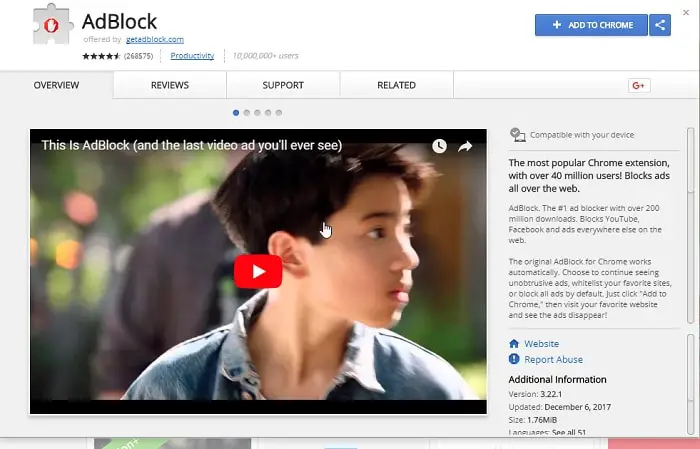This screenshot has height=449, width=700.
Task: Click the 'Size: 1.76MiB' text
Action: [x=533, y=420]
